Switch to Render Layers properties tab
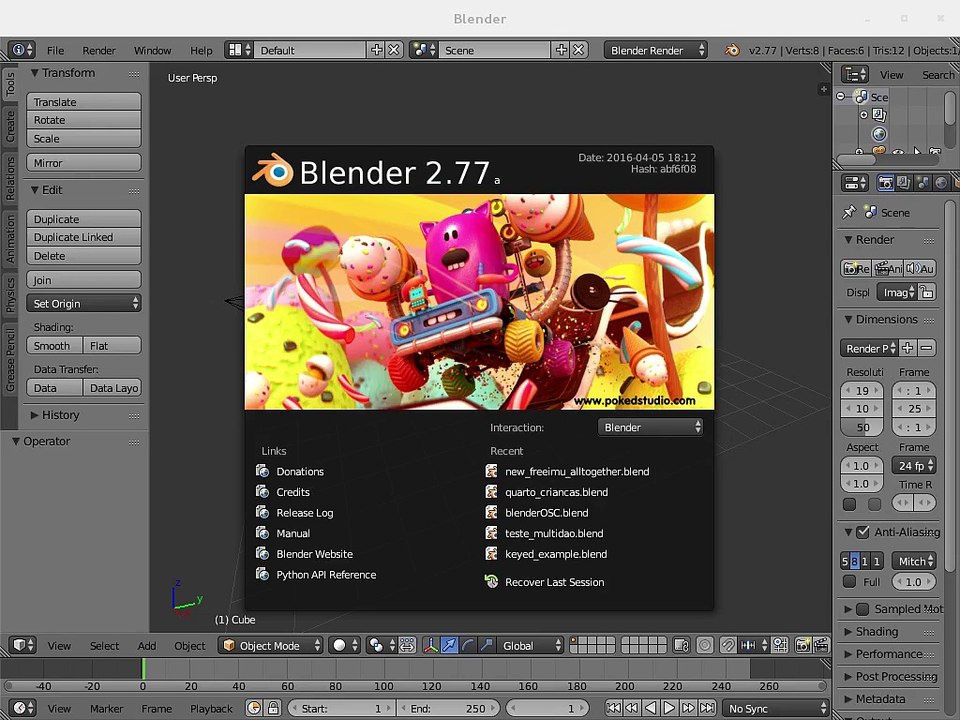 (x=904, y=182)
